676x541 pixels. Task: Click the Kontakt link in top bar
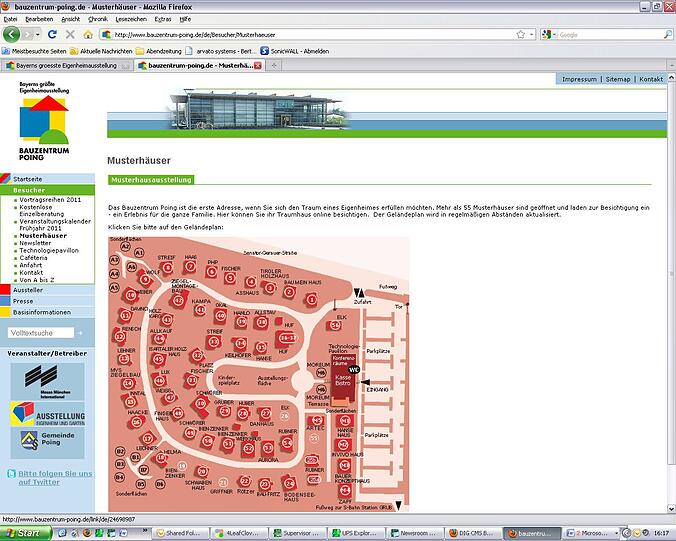[x=651, y=79]
